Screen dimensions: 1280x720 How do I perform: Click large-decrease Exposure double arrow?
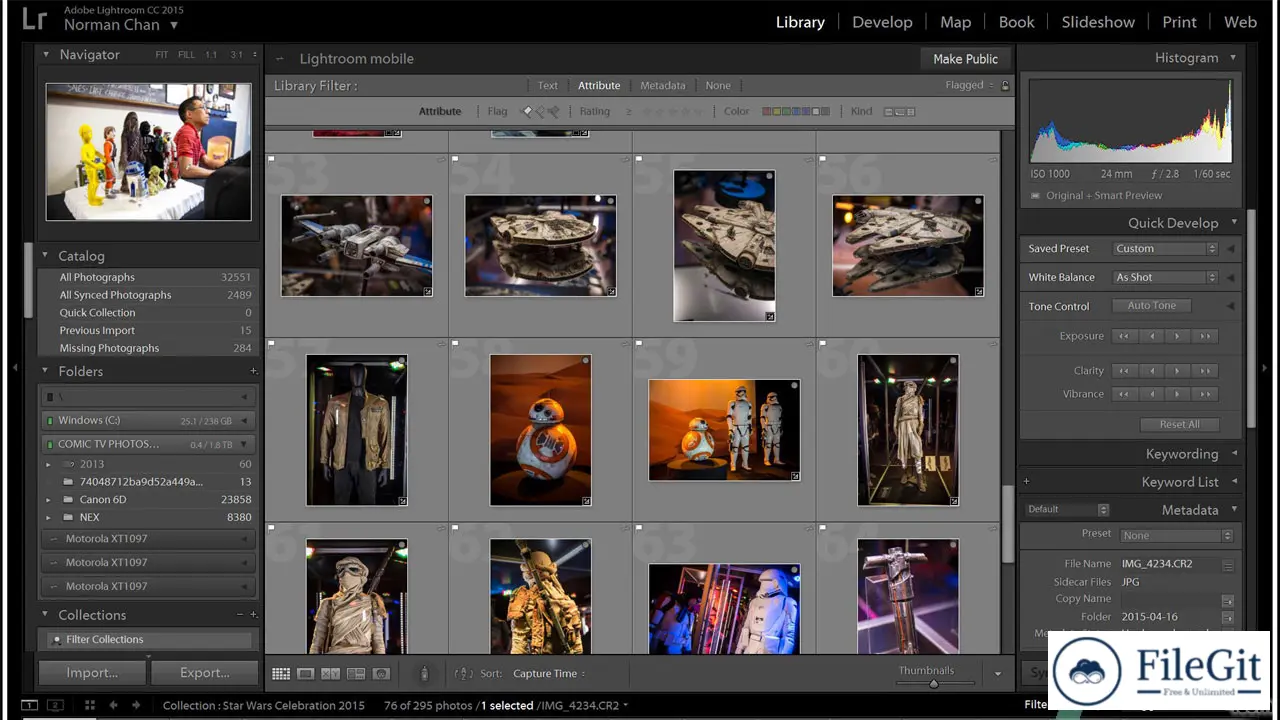1125,336
